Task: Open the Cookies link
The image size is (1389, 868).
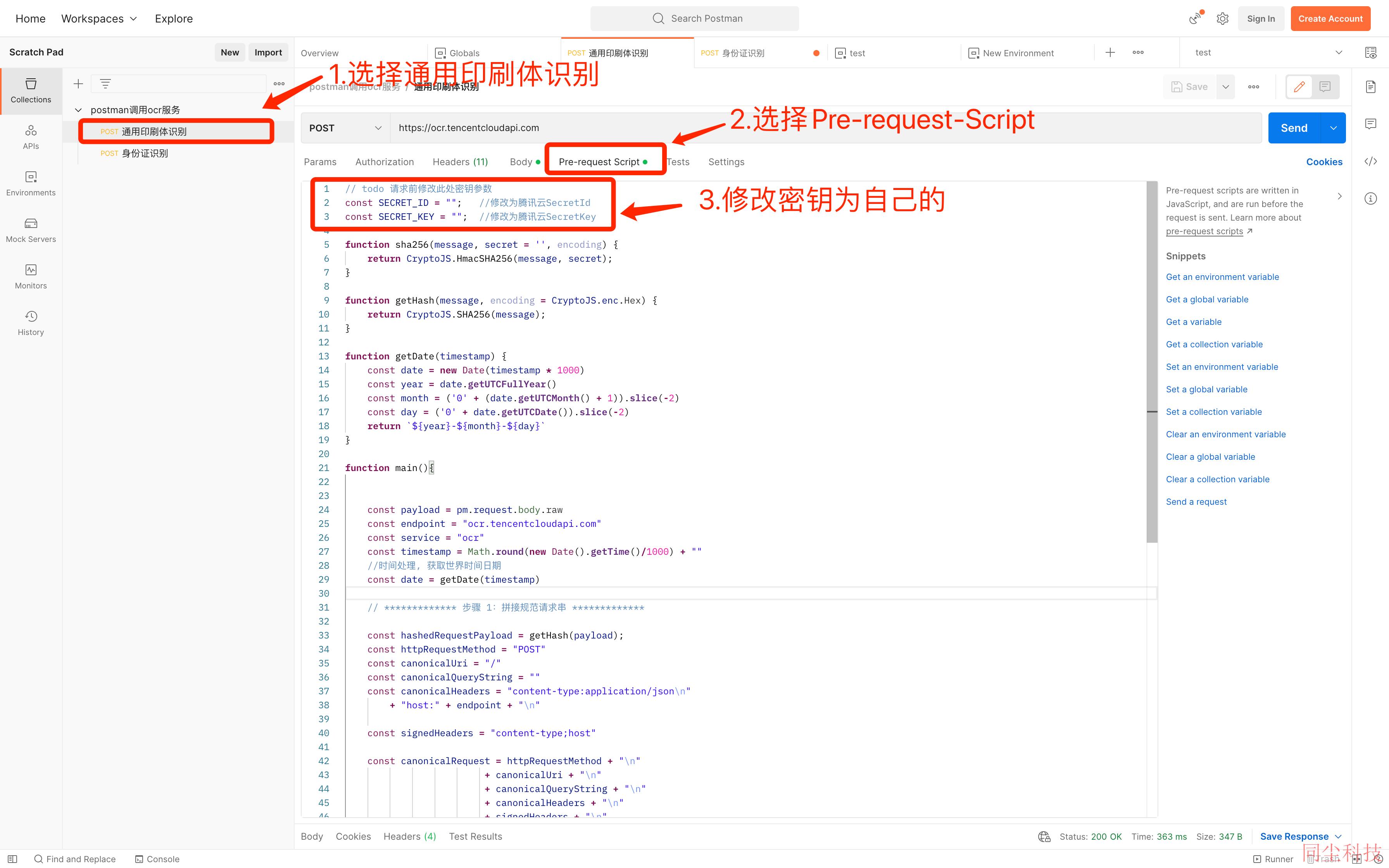Action: click(1324, 162)
